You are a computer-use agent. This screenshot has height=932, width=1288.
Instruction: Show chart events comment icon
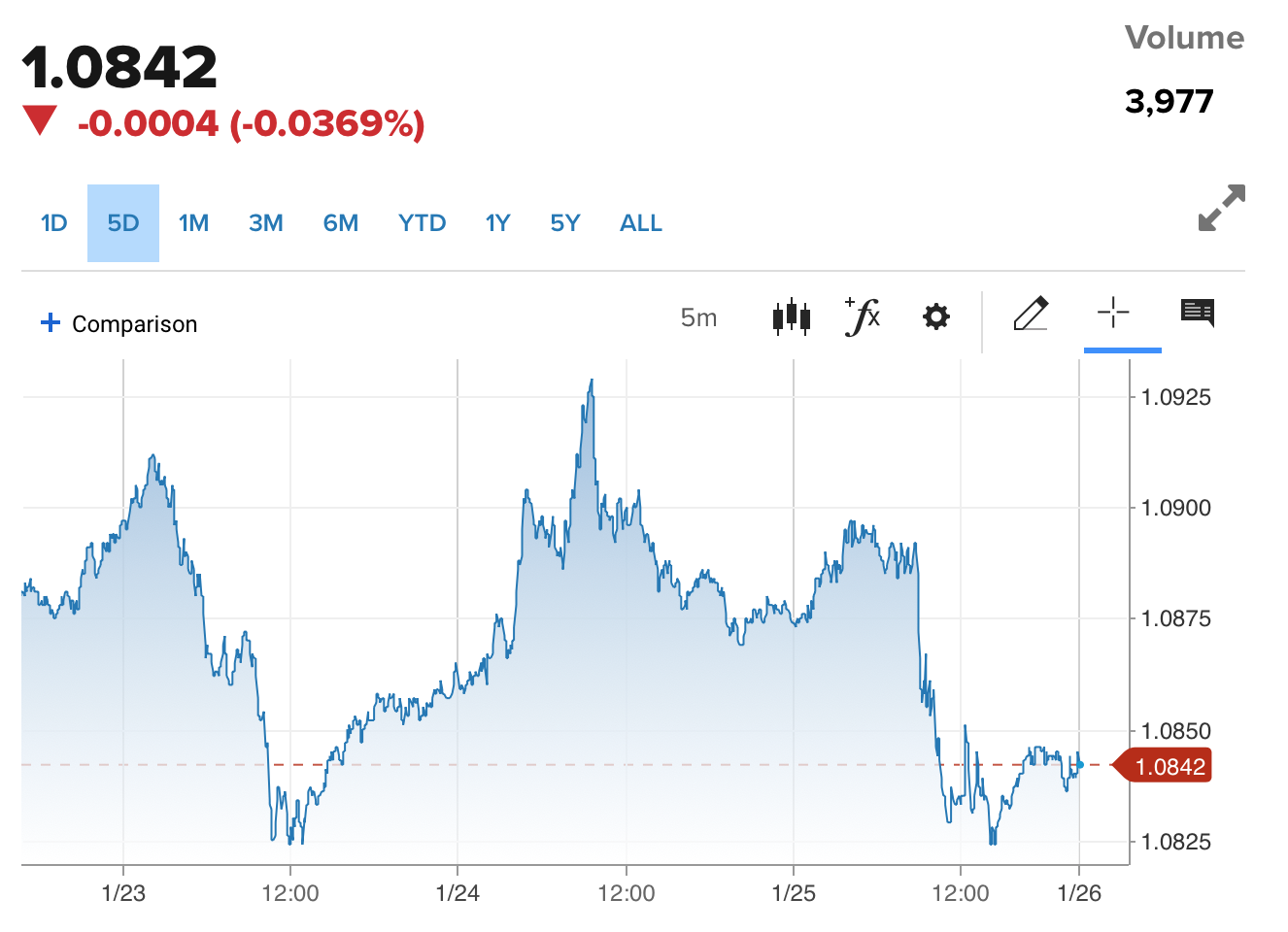[1197, 313]
